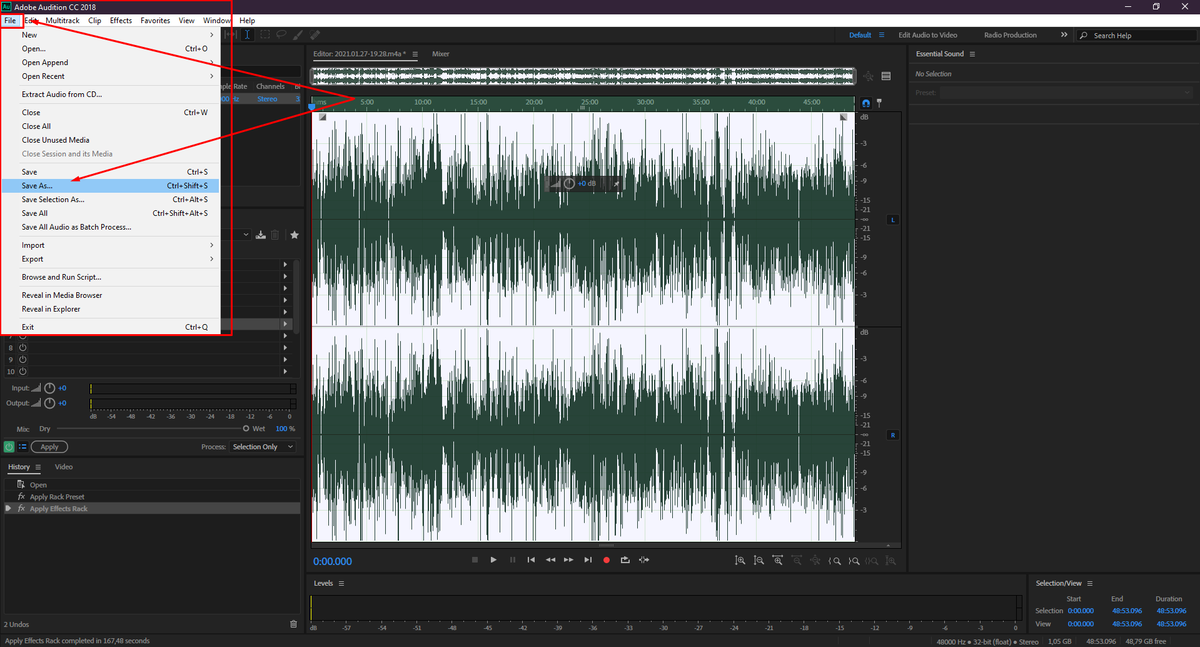Toggle the green effects rack power button
Screen dimensions: 1200x647
click(x=9, y=447)
